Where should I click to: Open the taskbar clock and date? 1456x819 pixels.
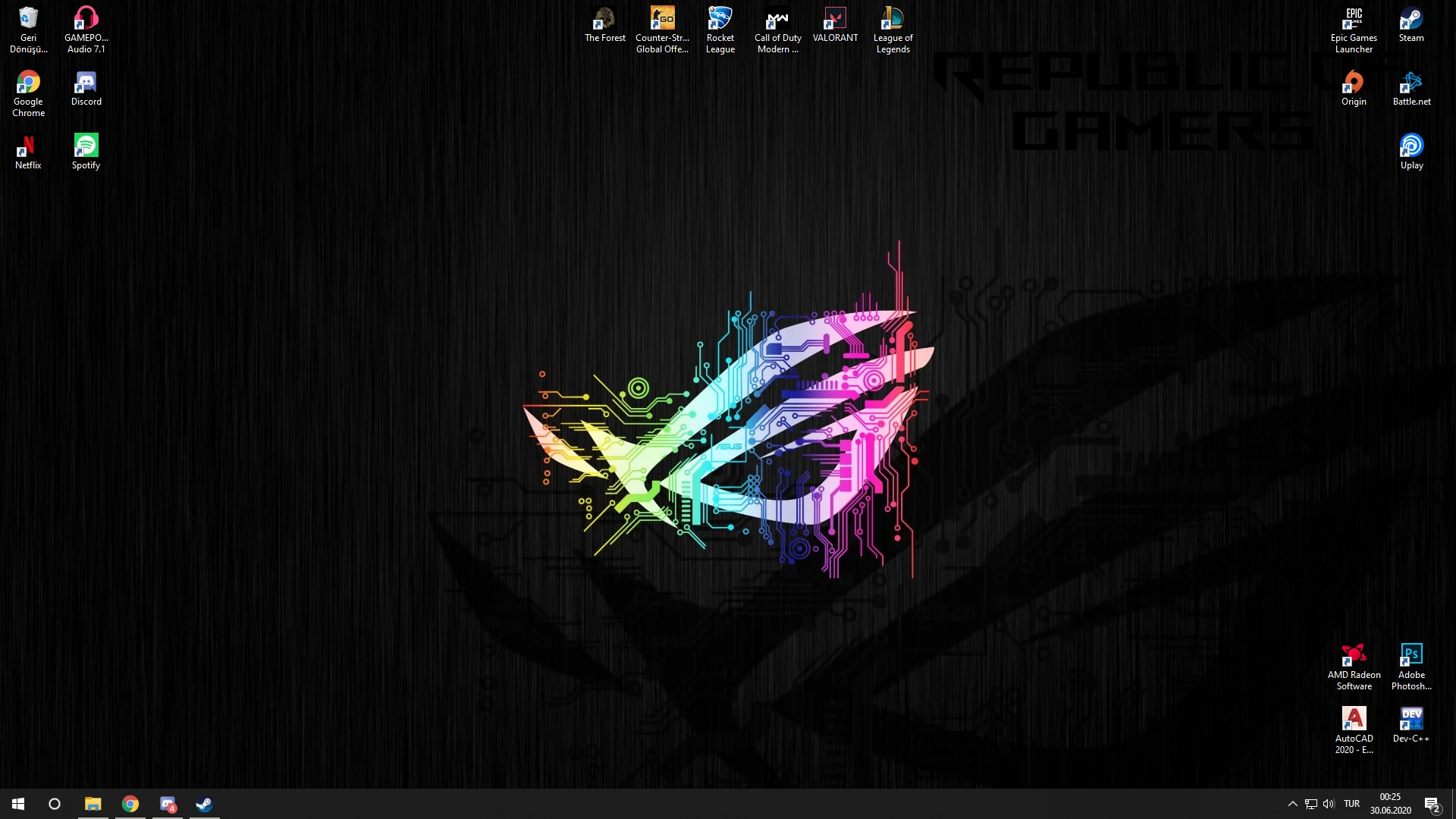(x=1390, y=804)
